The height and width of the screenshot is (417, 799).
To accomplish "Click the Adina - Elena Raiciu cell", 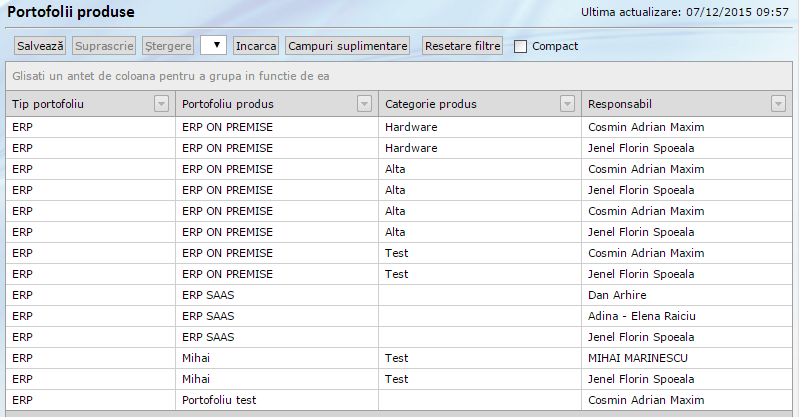I will click(642, 316).
